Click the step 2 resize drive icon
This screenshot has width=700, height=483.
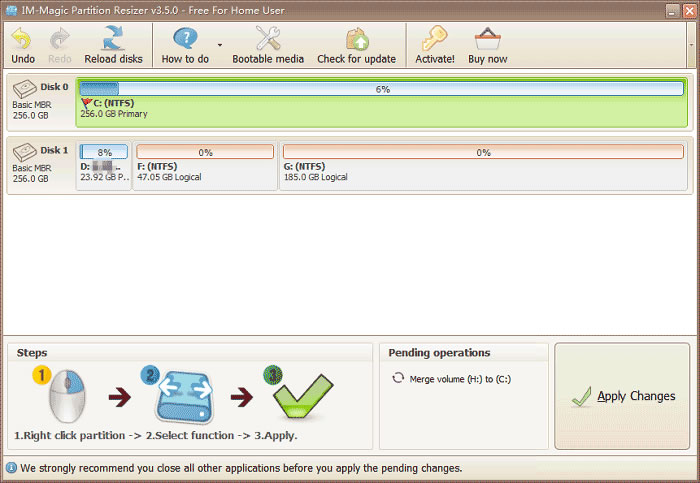click(x=184, y=396)
